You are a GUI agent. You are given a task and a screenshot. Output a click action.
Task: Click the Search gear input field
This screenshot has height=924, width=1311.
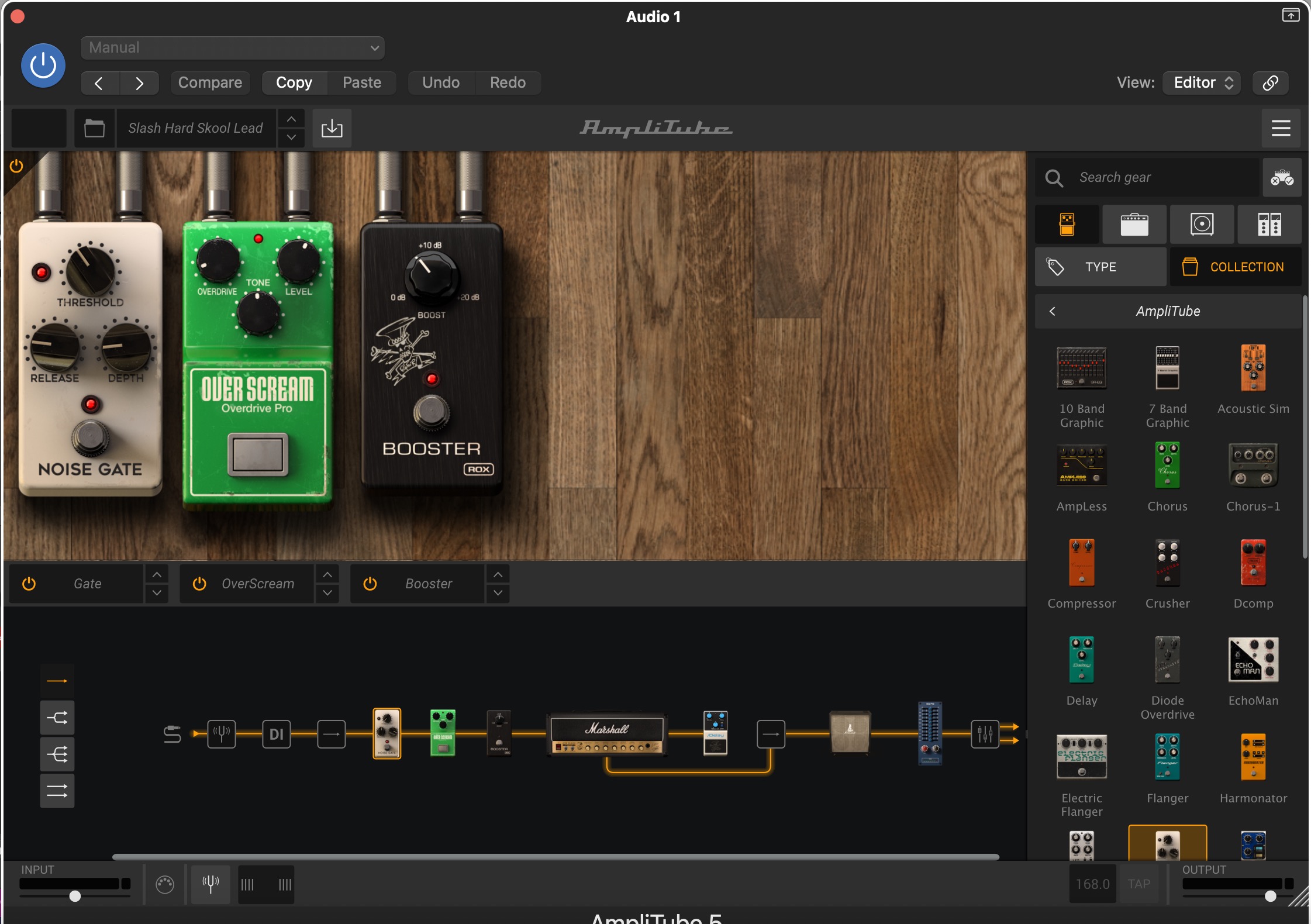point(1147,177)
